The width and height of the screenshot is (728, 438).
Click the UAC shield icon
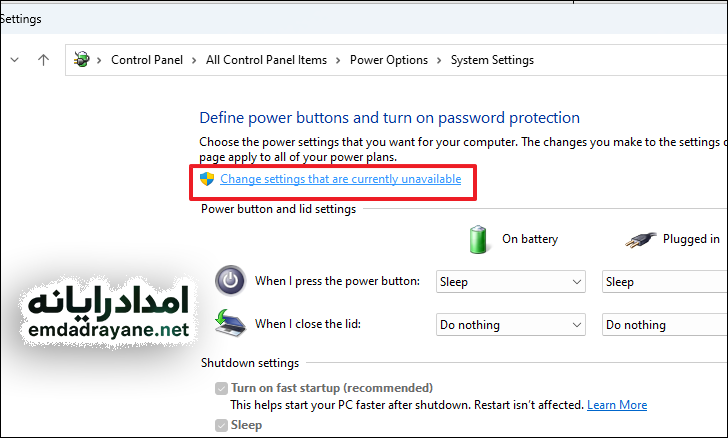point(207,179)
